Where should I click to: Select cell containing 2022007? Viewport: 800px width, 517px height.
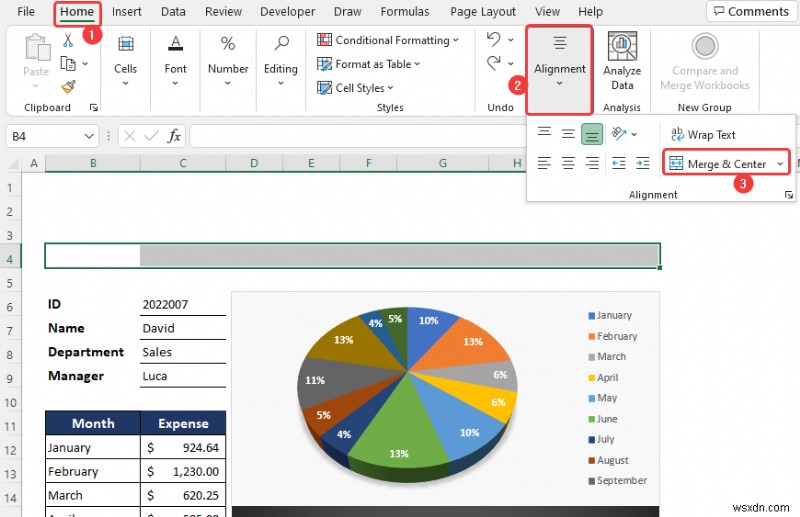click(x=183, y=304)
